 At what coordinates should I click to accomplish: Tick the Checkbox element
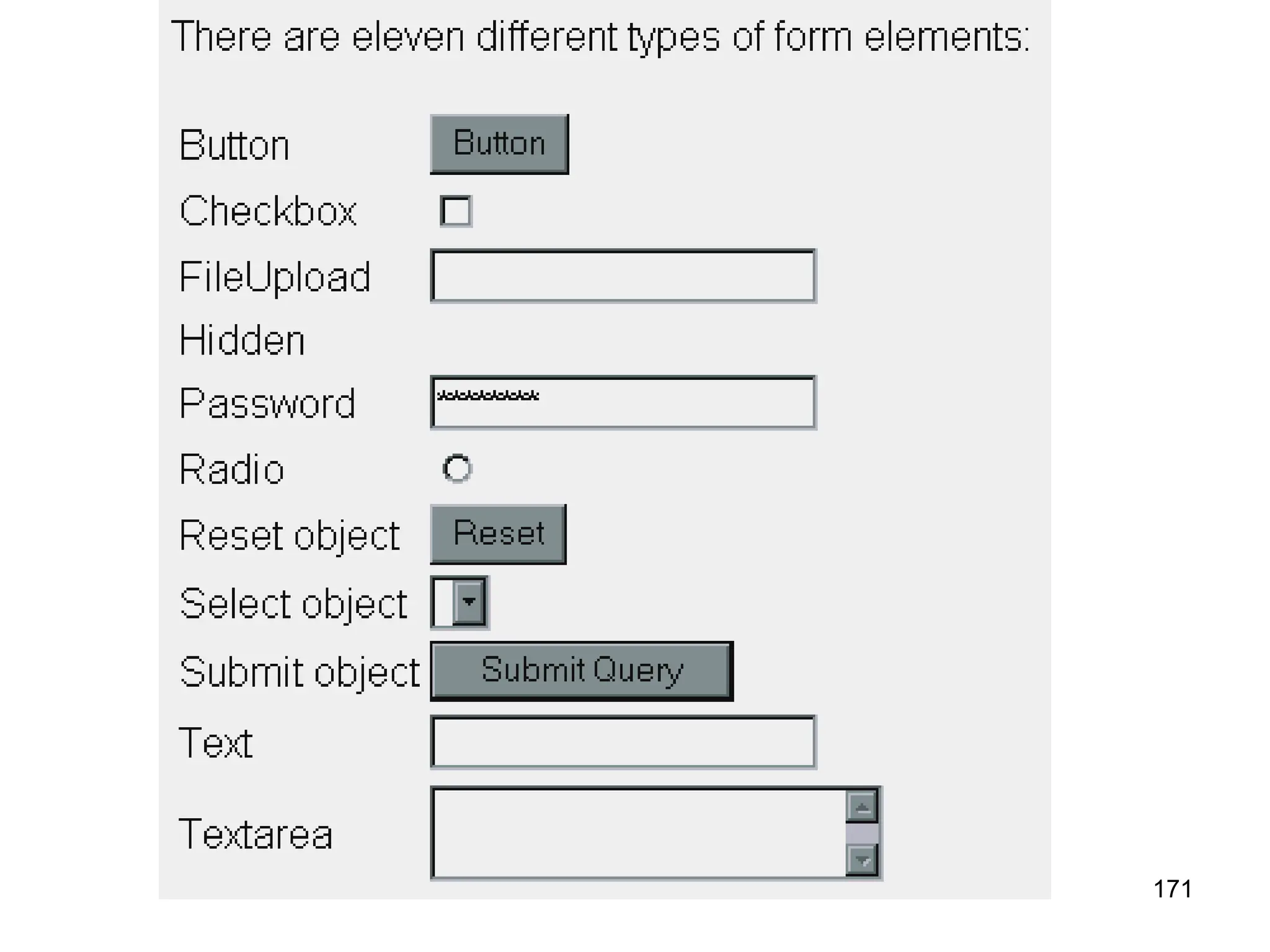click(456, 211)
